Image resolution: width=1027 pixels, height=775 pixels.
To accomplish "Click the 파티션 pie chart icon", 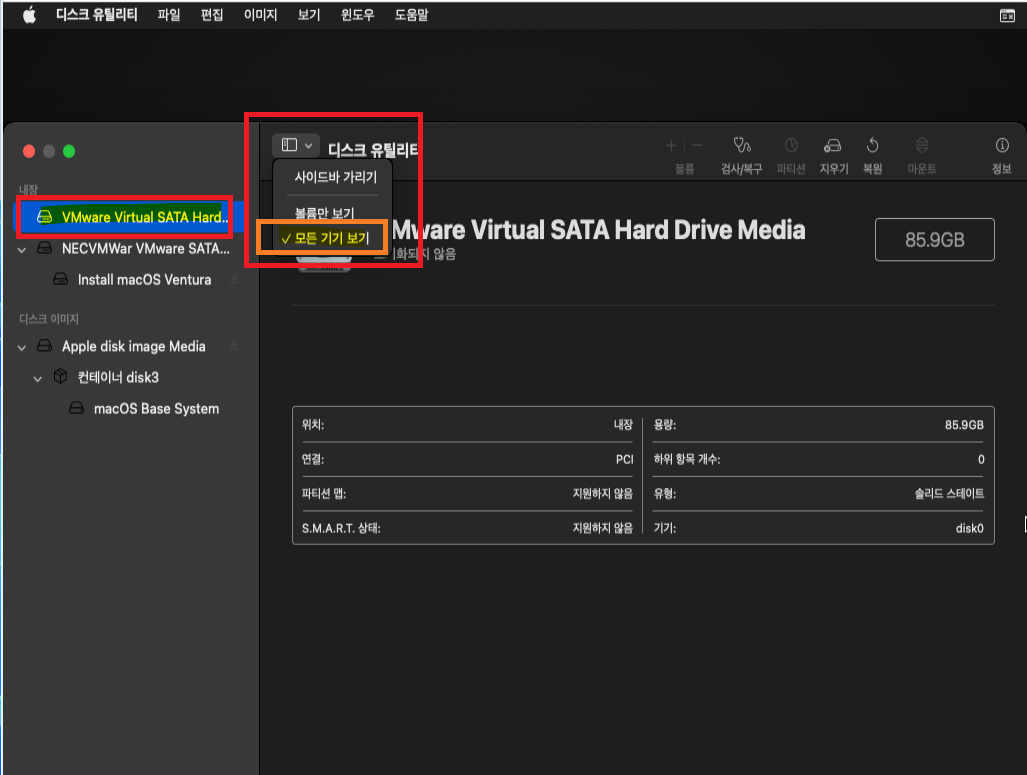I will 791,145.
